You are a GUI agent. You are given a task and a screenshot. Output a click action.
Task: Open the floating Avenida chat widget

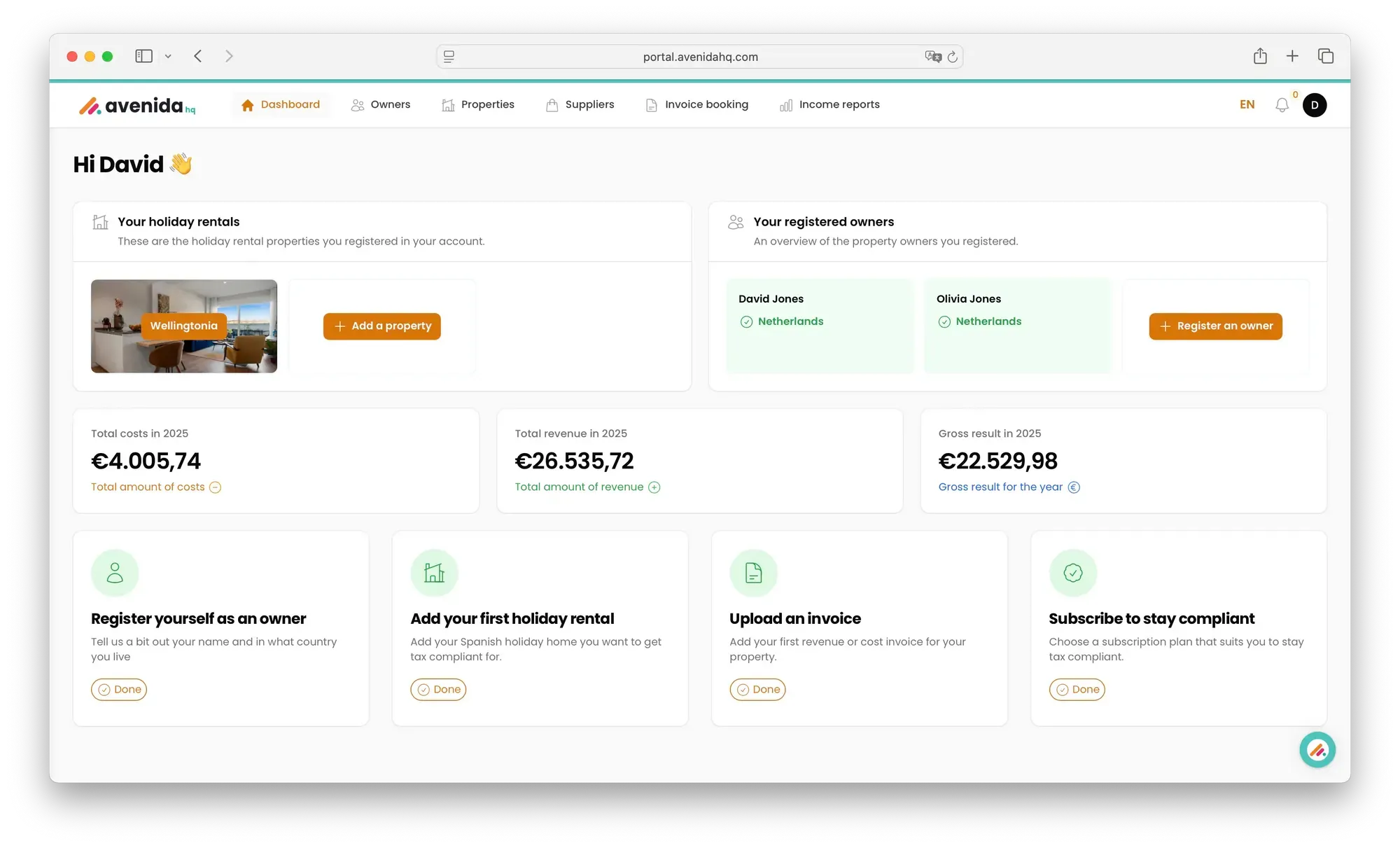point(1317,749)
